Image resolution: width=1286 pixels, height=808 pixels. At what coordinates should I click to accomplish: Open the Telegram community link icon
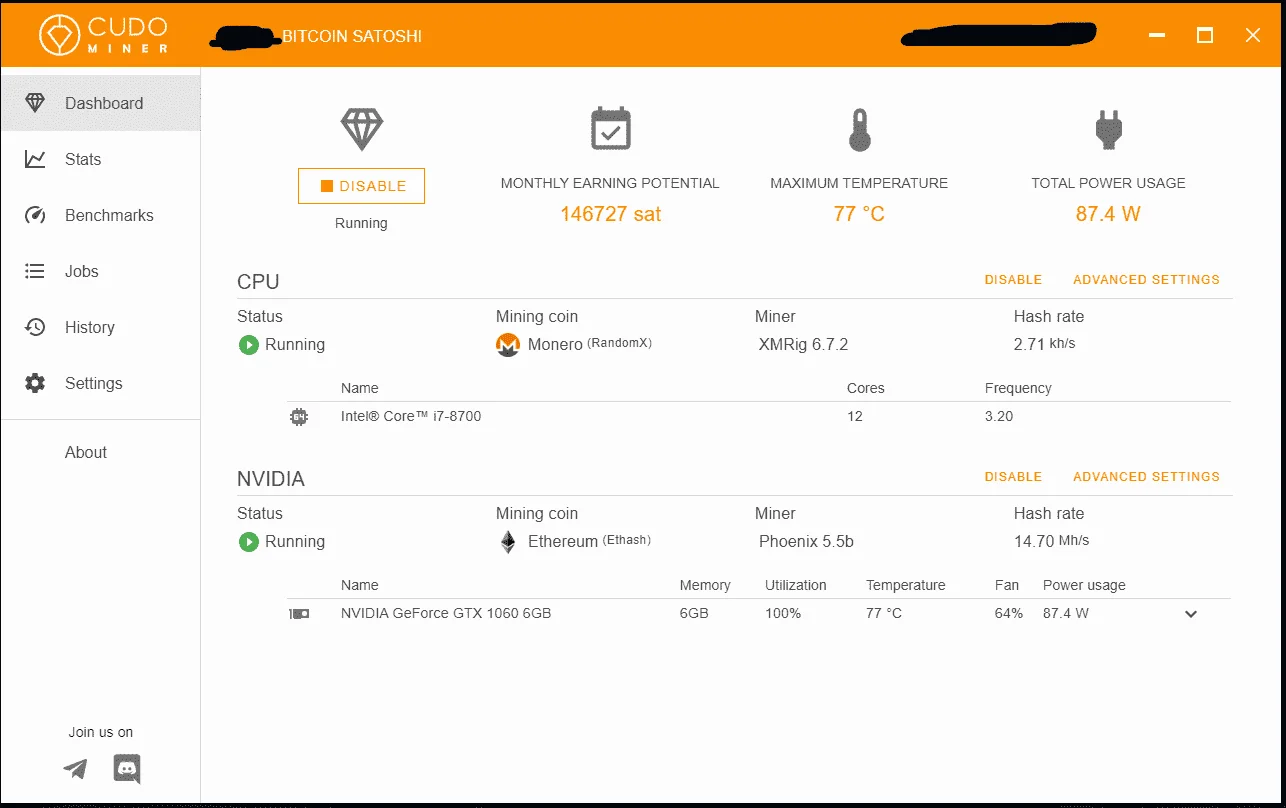coord(75,768)
